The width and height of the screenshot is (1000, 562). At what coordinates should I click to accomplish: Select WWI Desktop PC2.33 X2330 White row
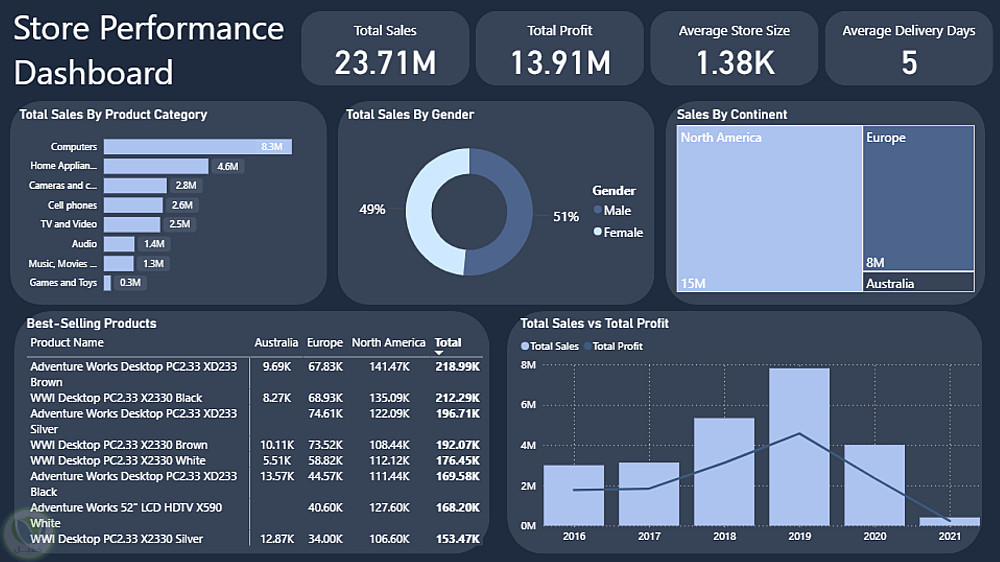pos(255,461)
